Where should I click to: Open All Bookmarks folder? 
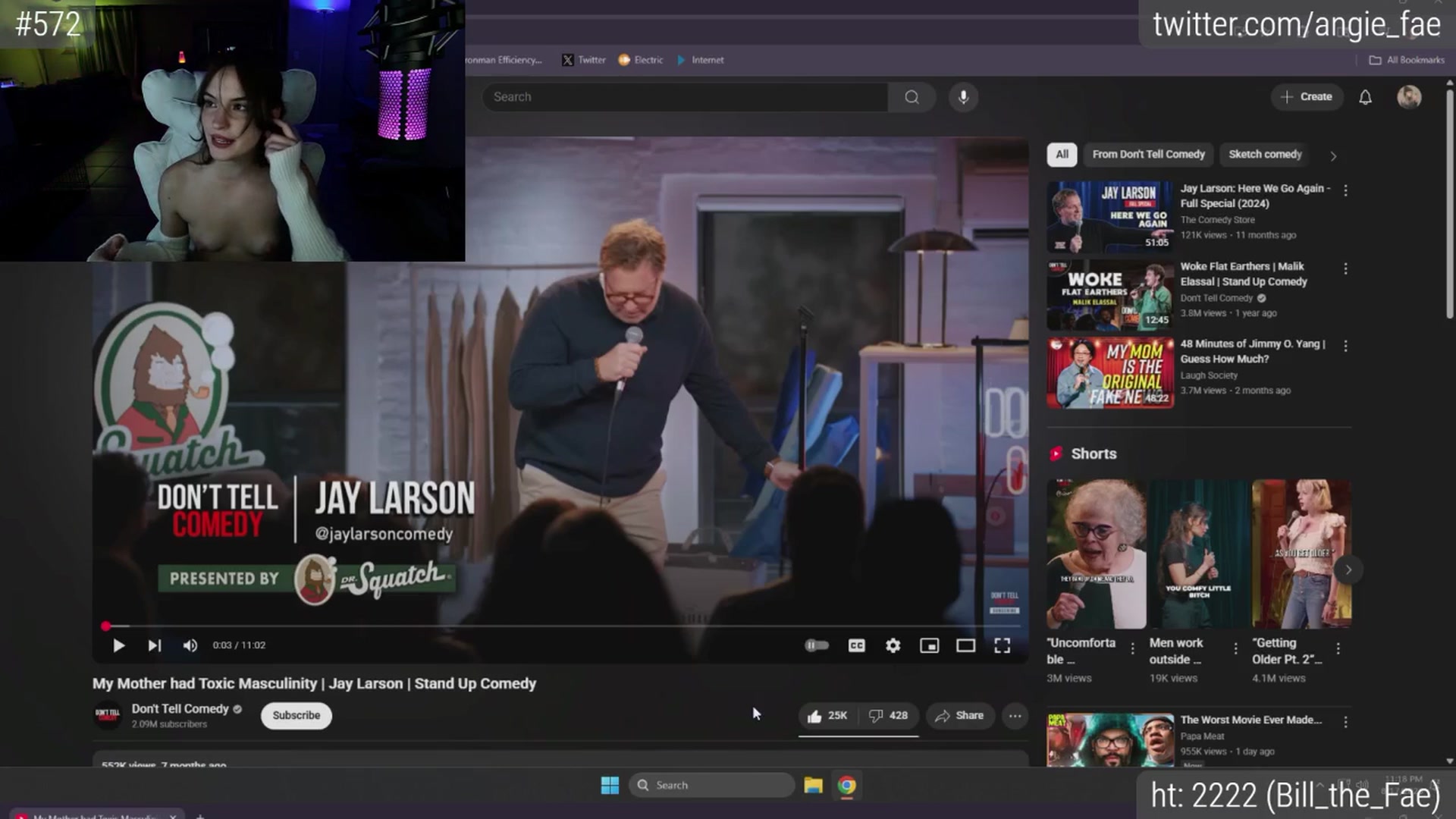coord(1407,60)
